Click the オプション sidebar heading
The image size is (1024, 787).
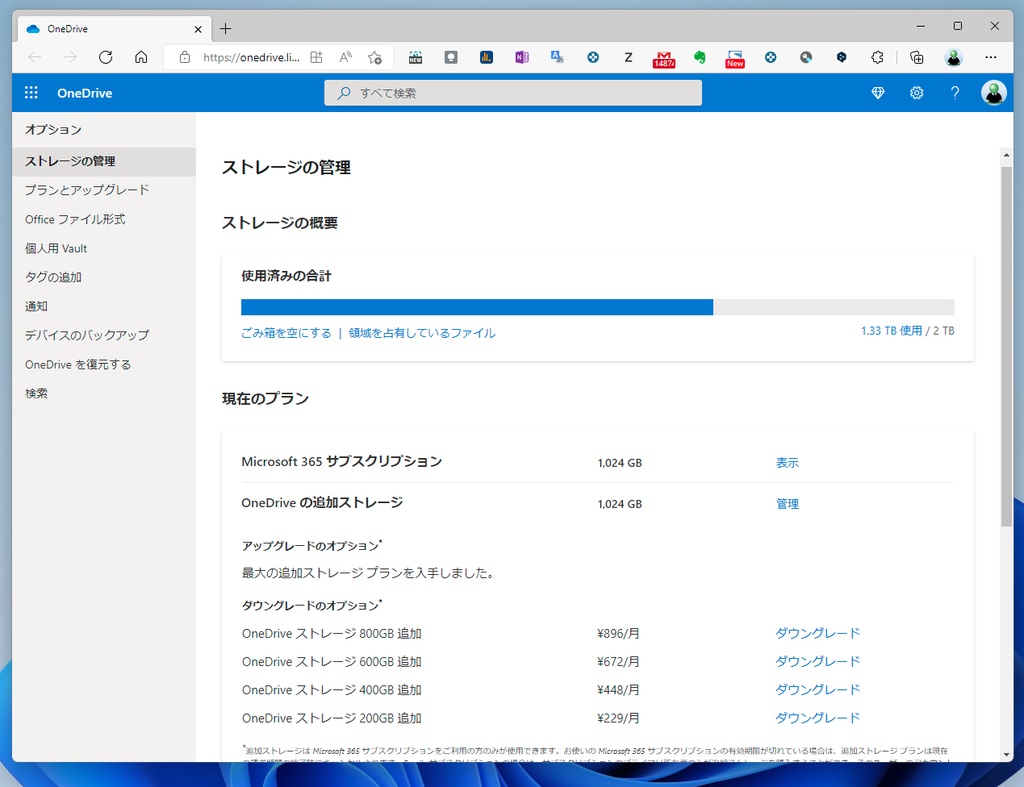coord(53,129)
